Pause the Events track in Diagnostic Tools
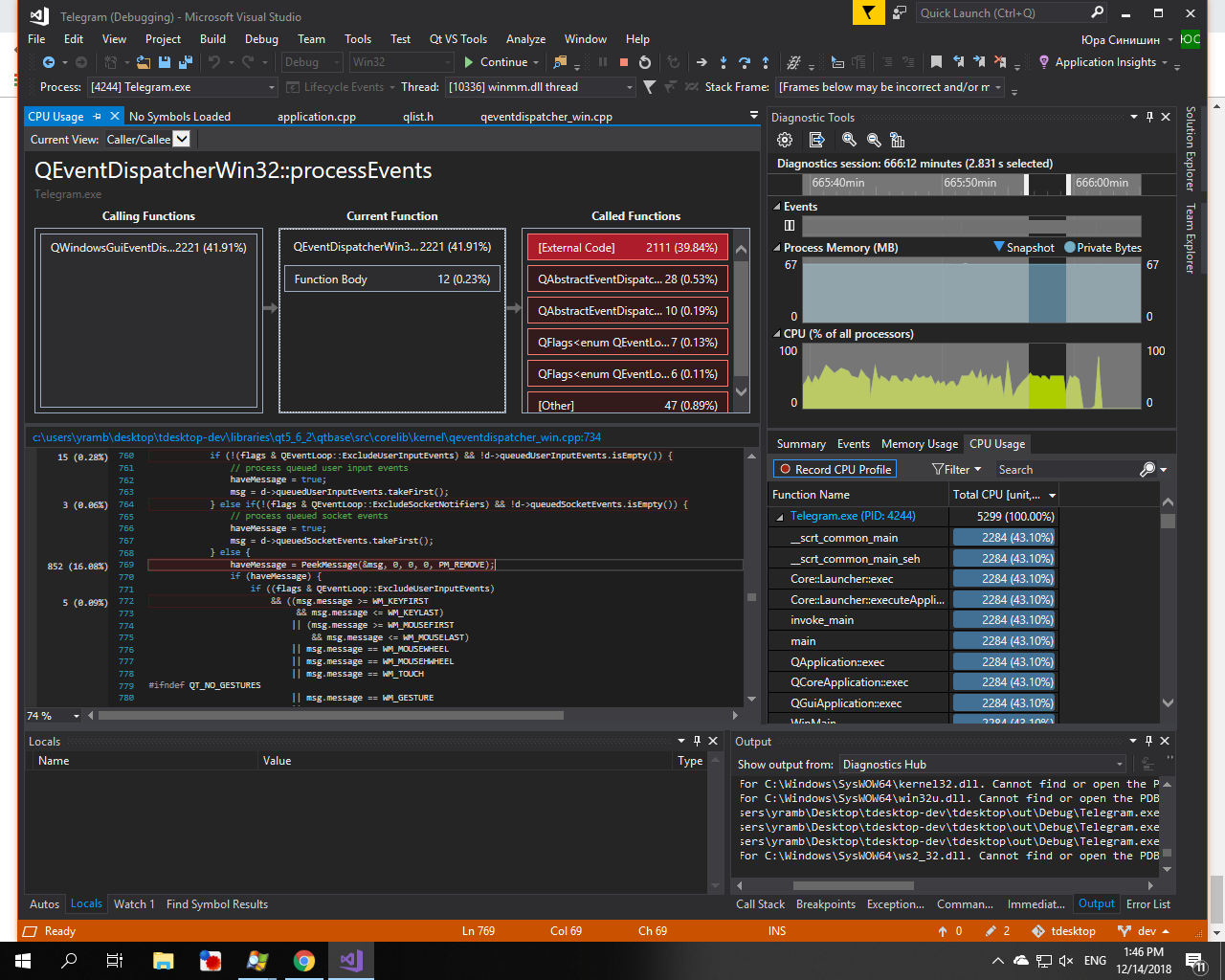1225x980 pixels. 790,226
